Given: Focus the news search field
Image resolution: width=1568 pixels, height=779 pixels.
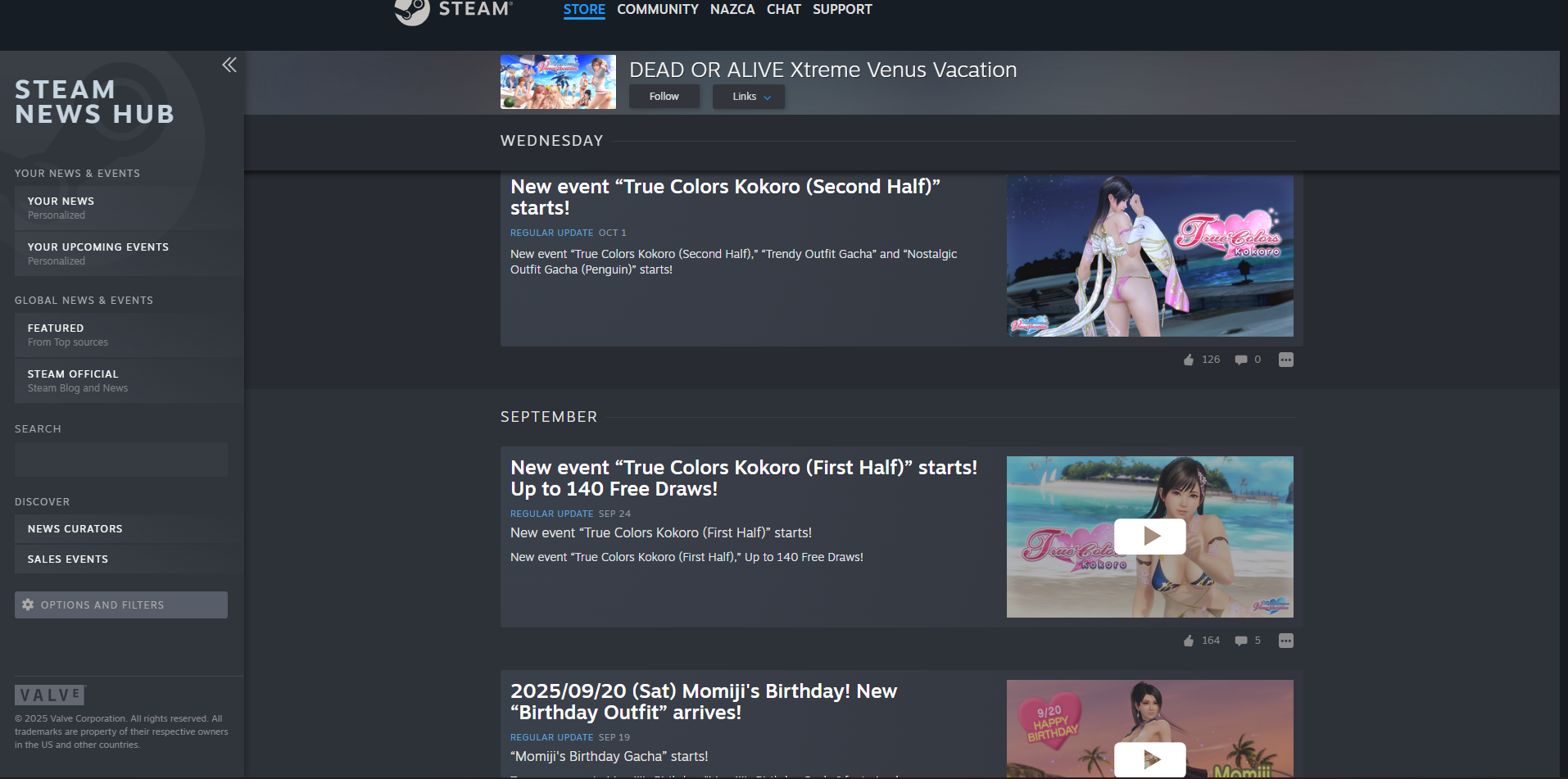Looking at the screenshot, I should (121, 460).
